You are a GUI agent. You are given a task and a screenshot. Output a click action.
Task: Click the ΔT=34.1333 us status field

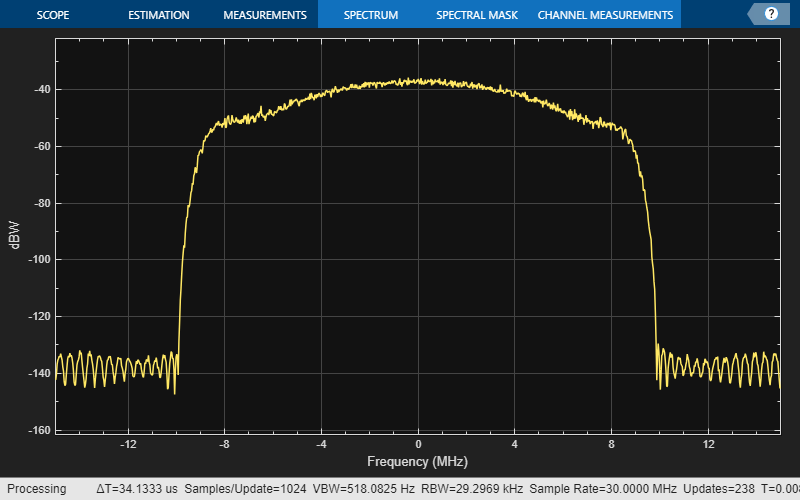pyautogui.click(x=138, y=489)
